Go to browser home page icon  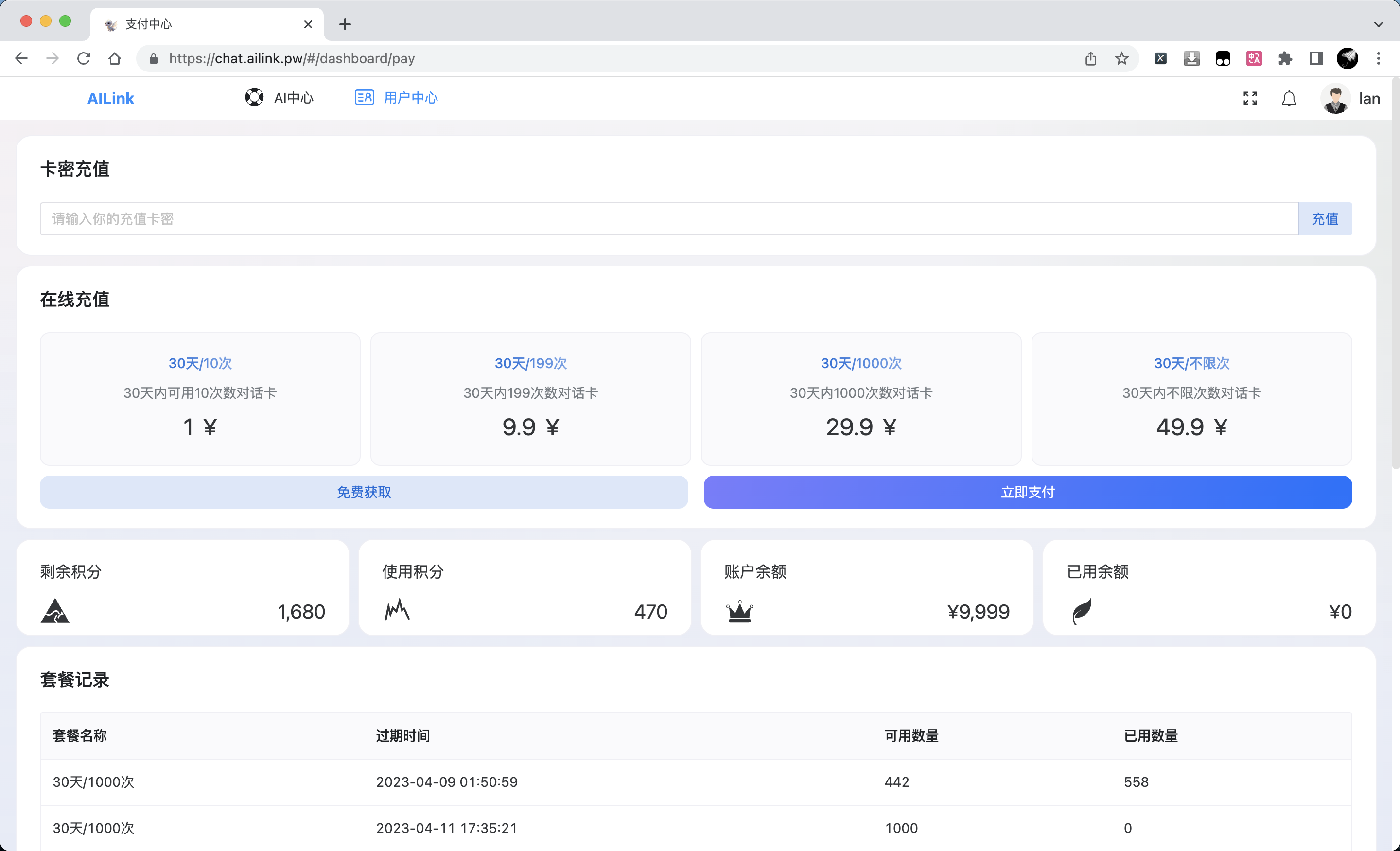click(x=115, y=58)
